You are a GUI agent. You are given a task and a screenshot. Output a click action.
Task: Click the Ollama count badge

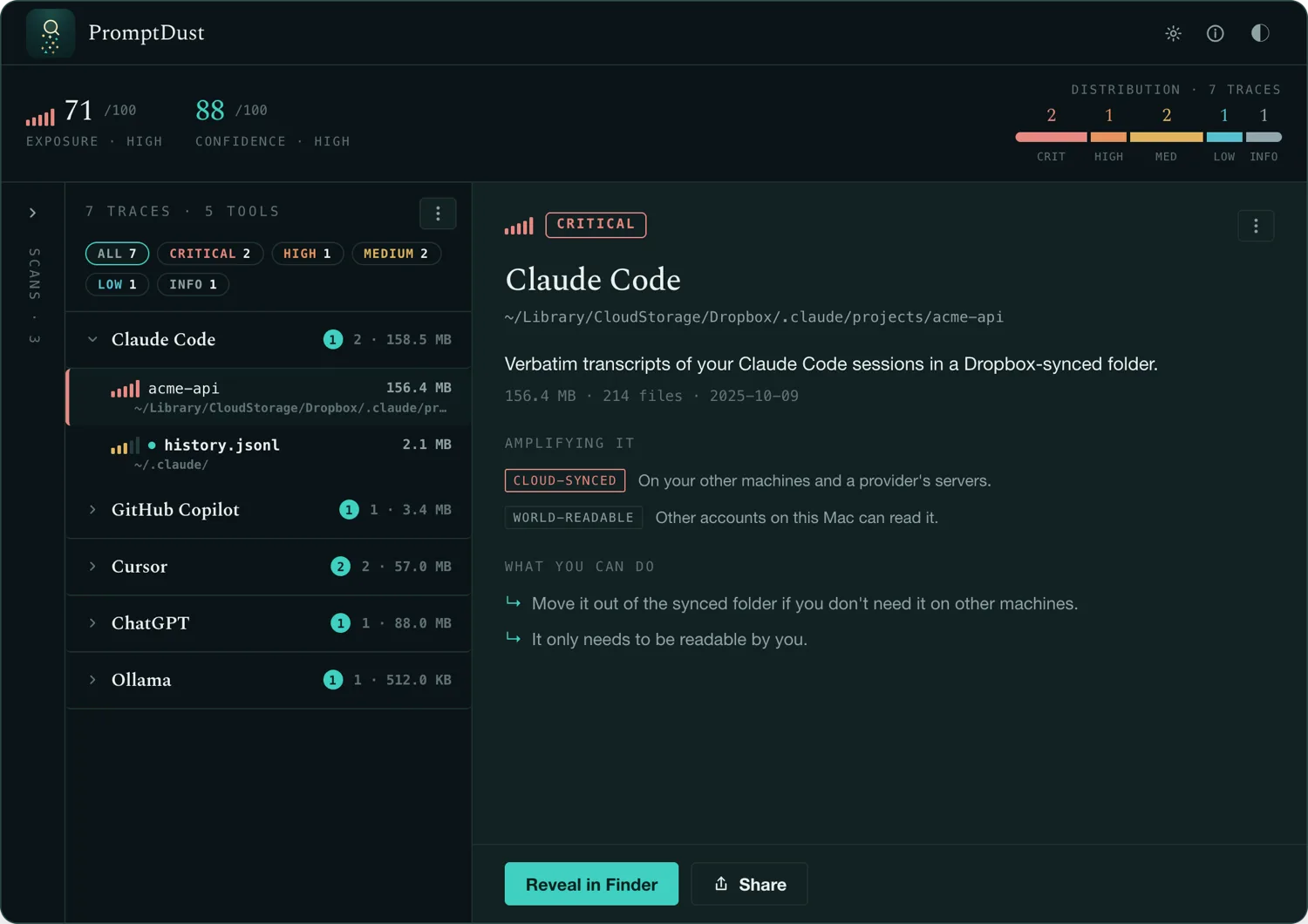(x=333, y=680)
